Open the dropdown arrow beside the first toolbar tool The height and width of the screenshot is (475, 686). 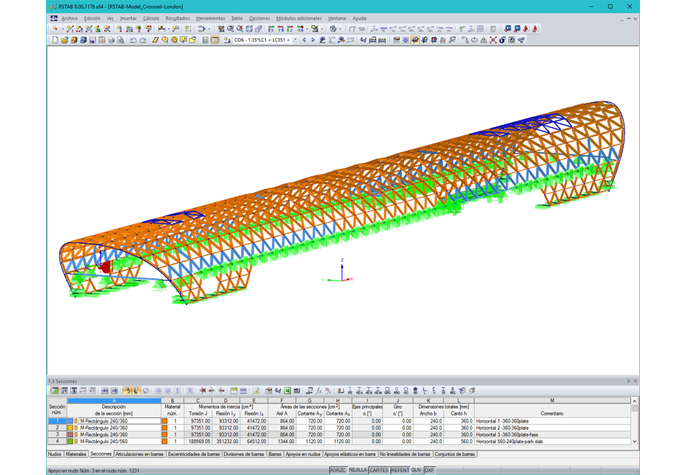[x=63, y=29]
